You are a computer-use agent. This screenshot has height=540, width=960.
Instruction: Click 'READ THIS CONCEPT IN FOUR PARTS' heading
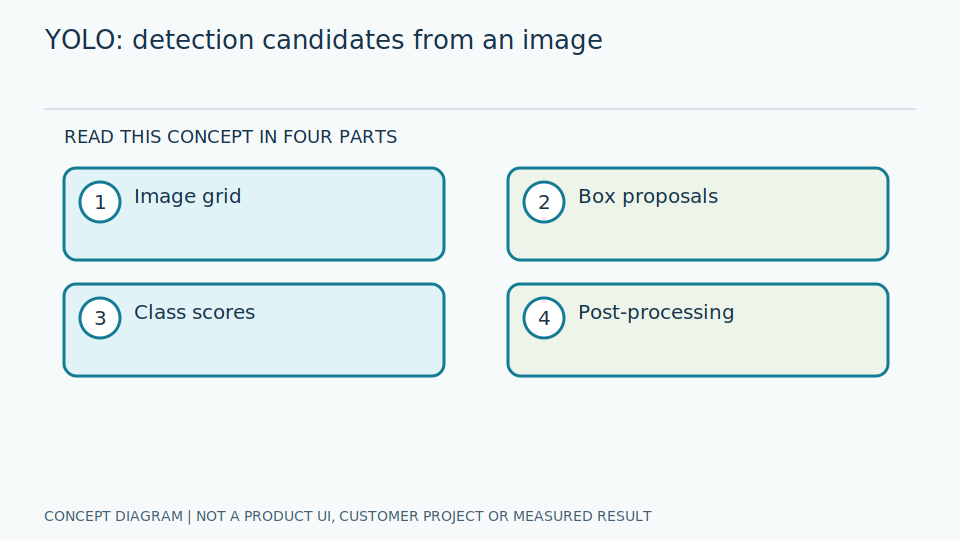tap(230, 137)
